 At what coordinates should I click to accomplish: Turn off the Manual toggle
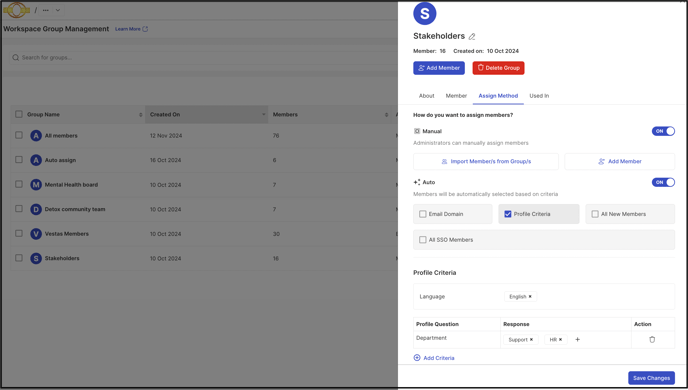663,131
